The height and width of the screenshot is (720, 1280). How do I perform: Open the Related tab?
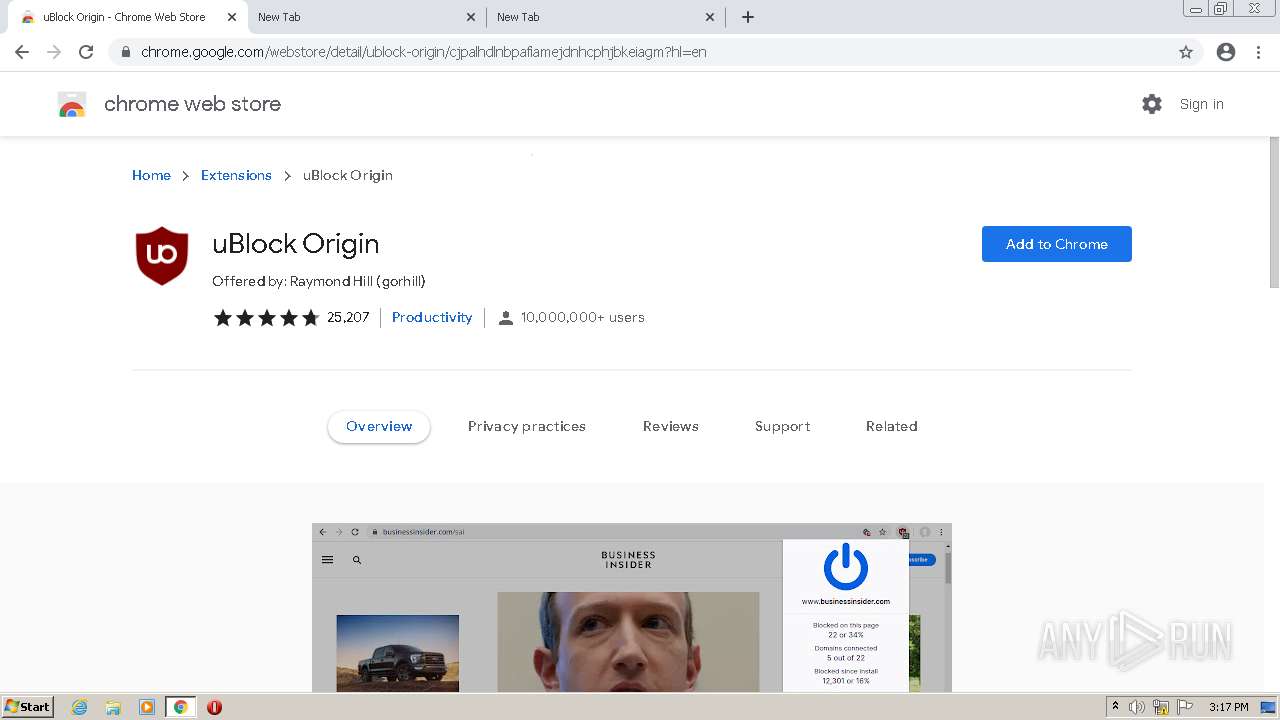click(892, 426)
